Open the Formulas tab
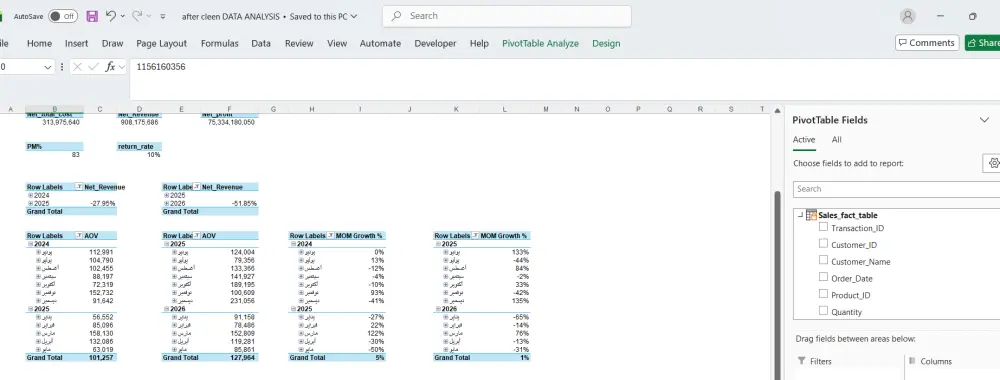Screen dimensions: 1000x380 219,43
